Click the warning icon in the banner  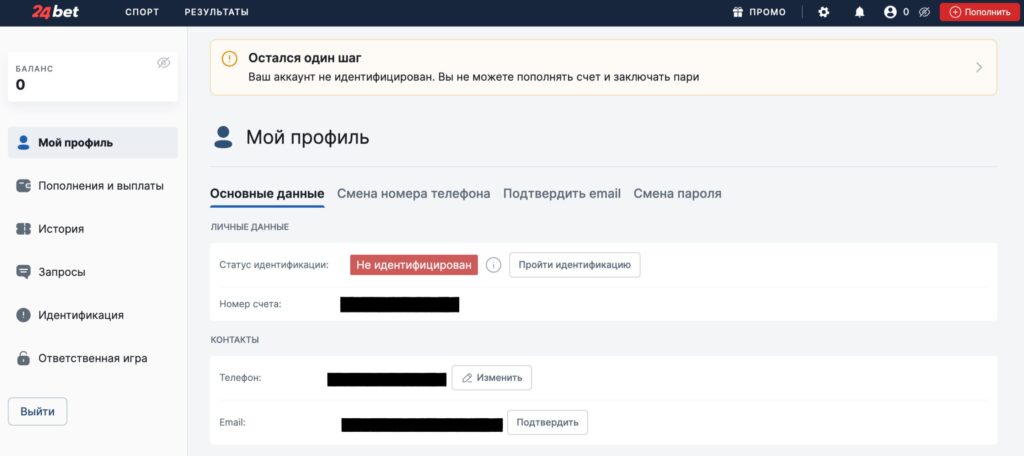tap(229, 59)
